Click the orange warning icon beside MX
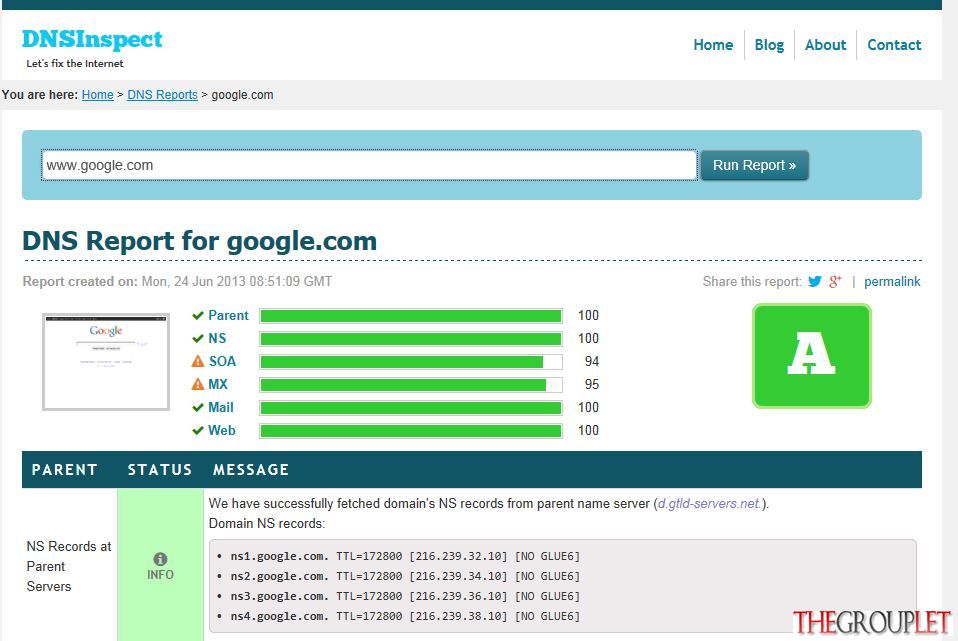This screenshot has width=958, height=641. click(197, 384)
